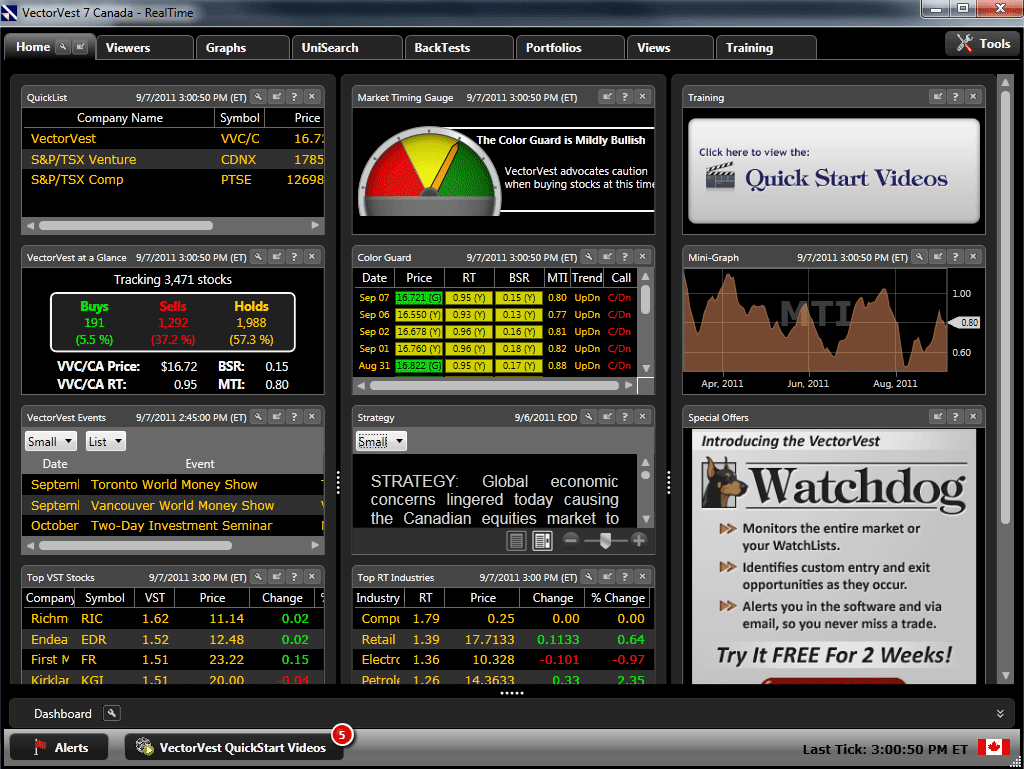Screen dimensions: 1024x769
Task: Select the Sep 07 Color Guard row
Action: (495, 298)
